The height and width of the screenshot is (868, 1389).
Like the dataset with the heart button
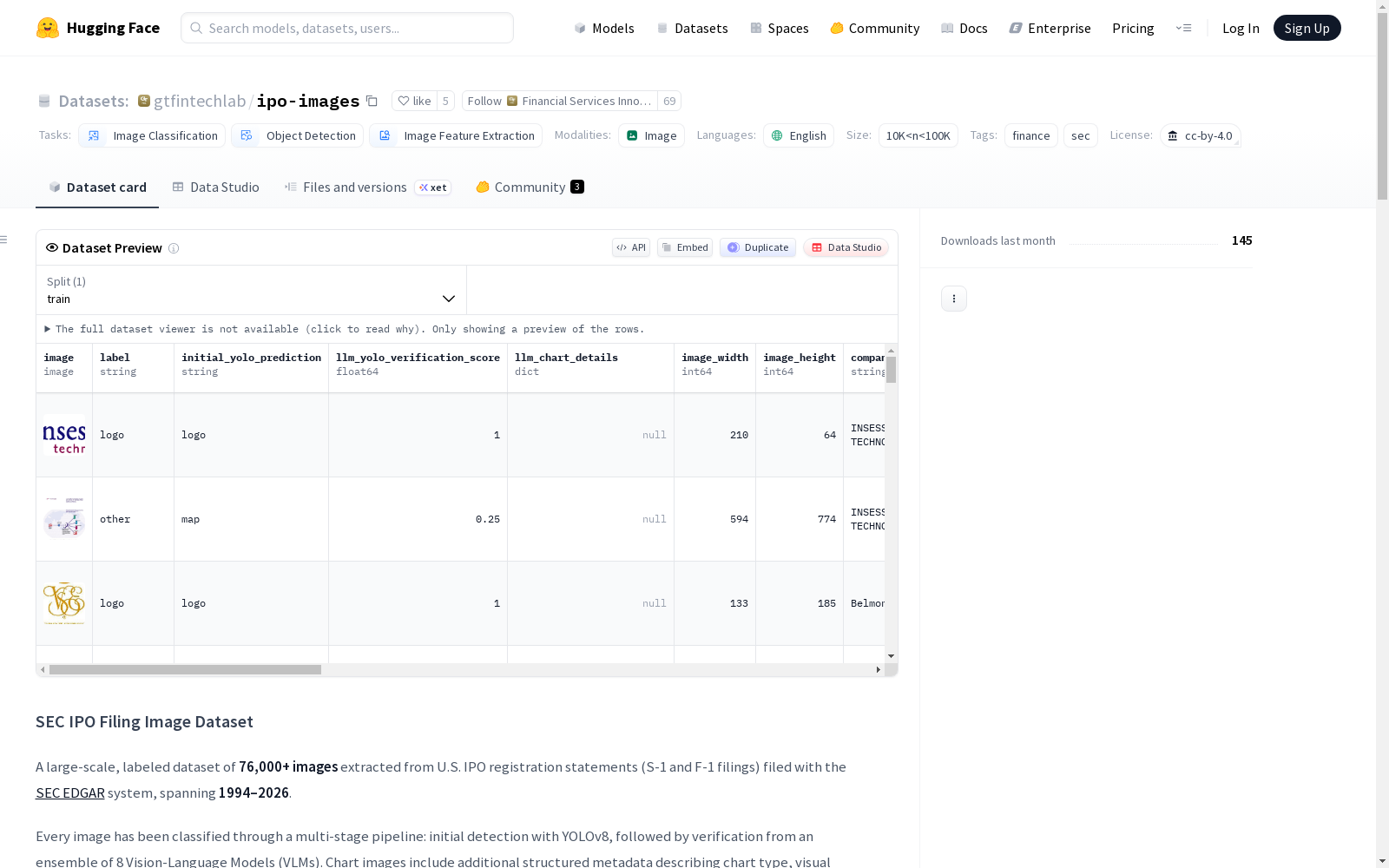[414, 101]
